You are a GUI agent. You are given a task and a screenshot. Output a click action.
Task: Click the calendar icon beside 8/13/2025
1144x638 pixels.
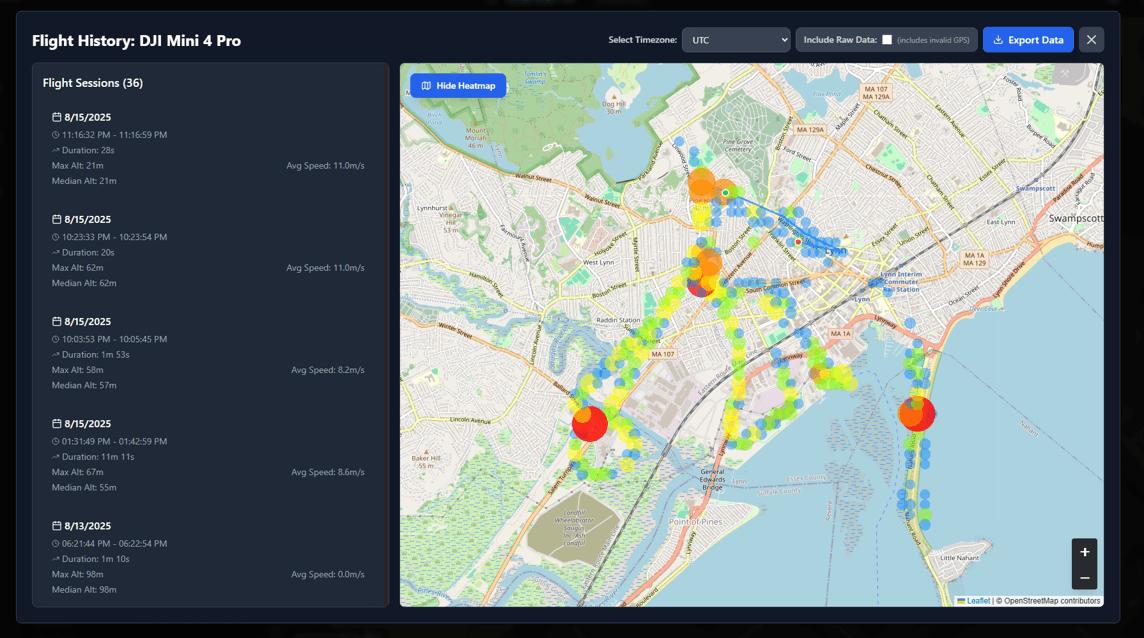57,526
